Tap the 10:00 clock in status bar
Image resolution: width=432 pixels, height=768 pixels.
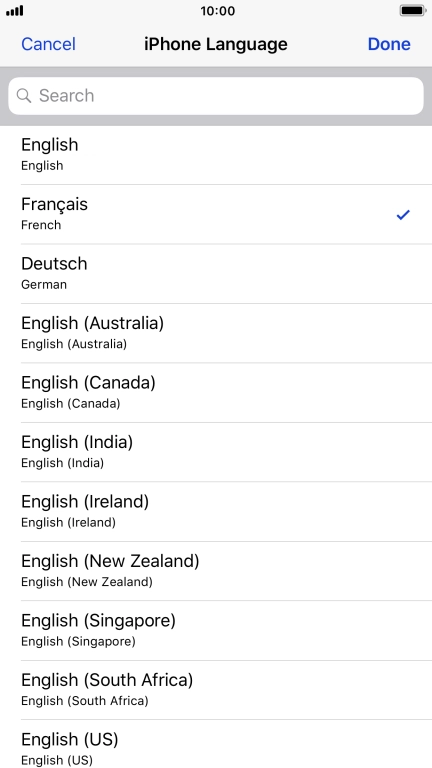pyautogui.click(x=217, y=11)
